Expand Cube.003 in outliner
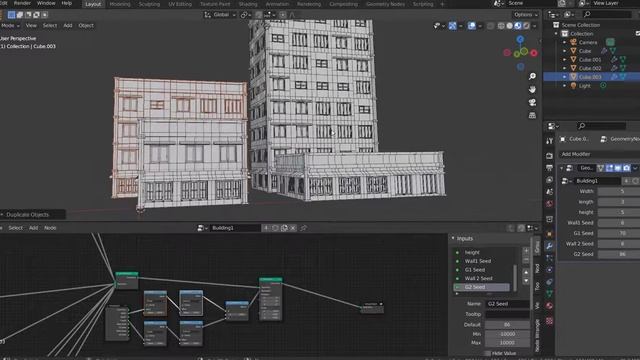640x360 pixels. point(564,77)
